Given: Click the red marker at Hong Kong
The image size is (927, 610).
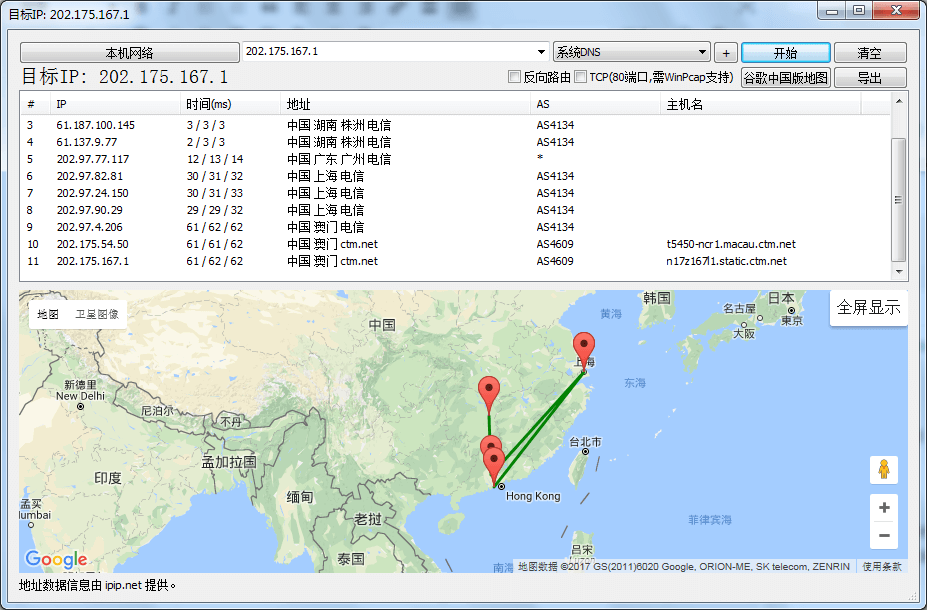Looking at the screenshot, I should [x=495, y=460].
